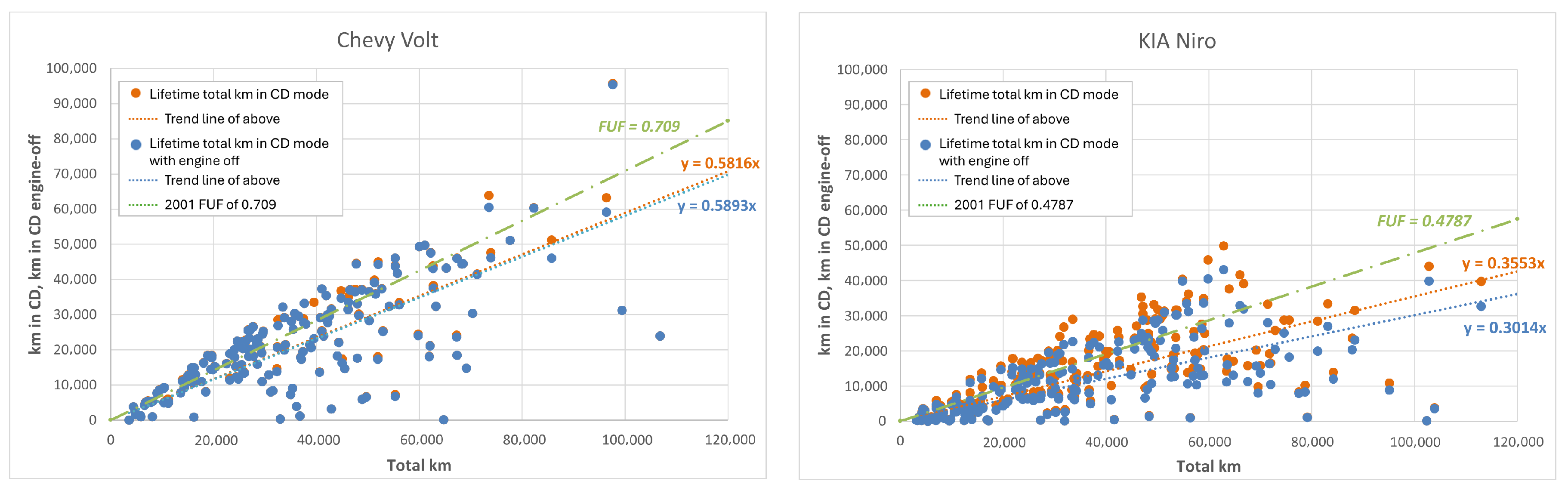Click y-axis tick "60,000" in KIA Niro chart
This screenshot has height=490, width=1568.
point(866,211)
